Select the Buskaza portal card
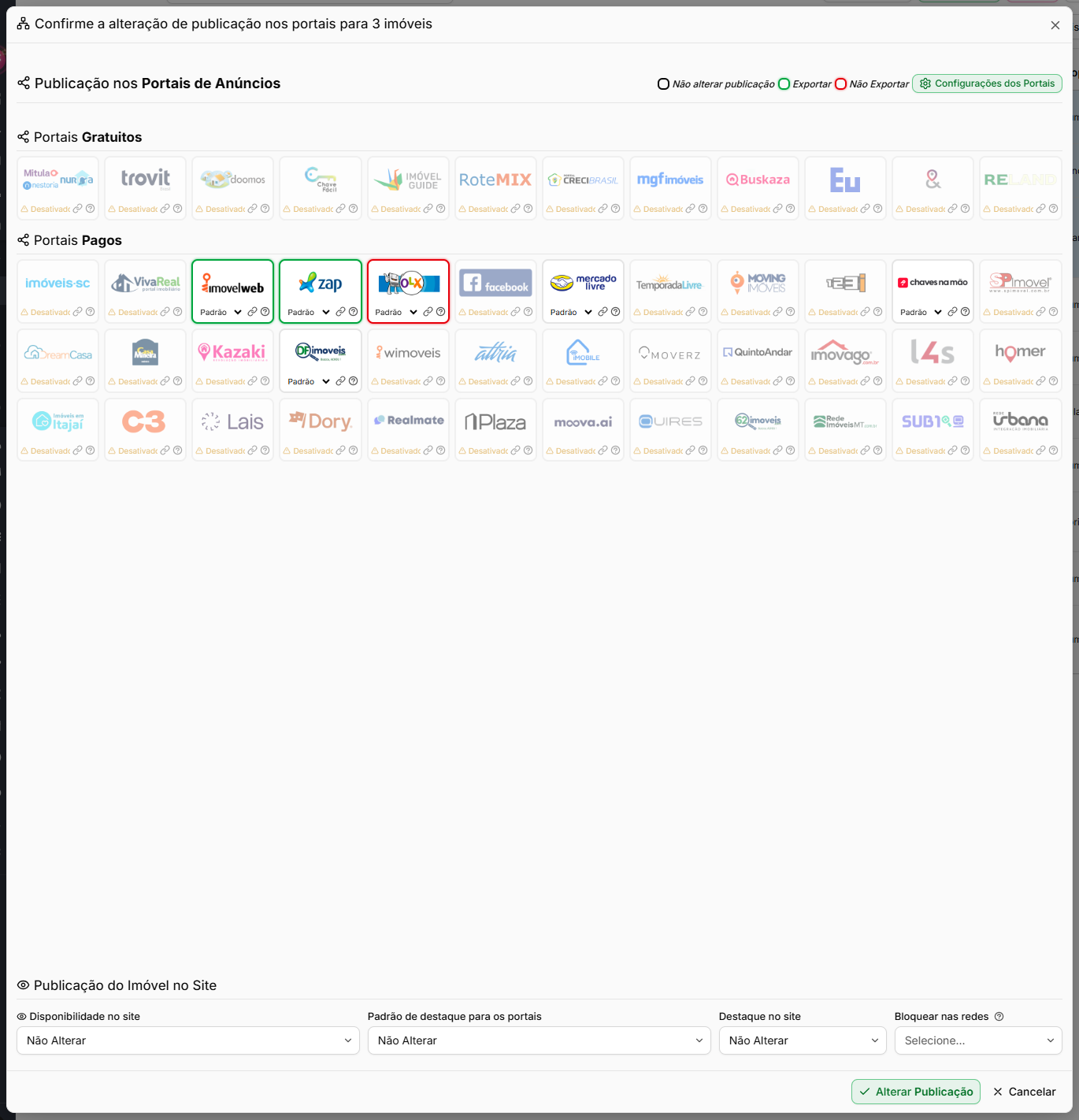 758,188
